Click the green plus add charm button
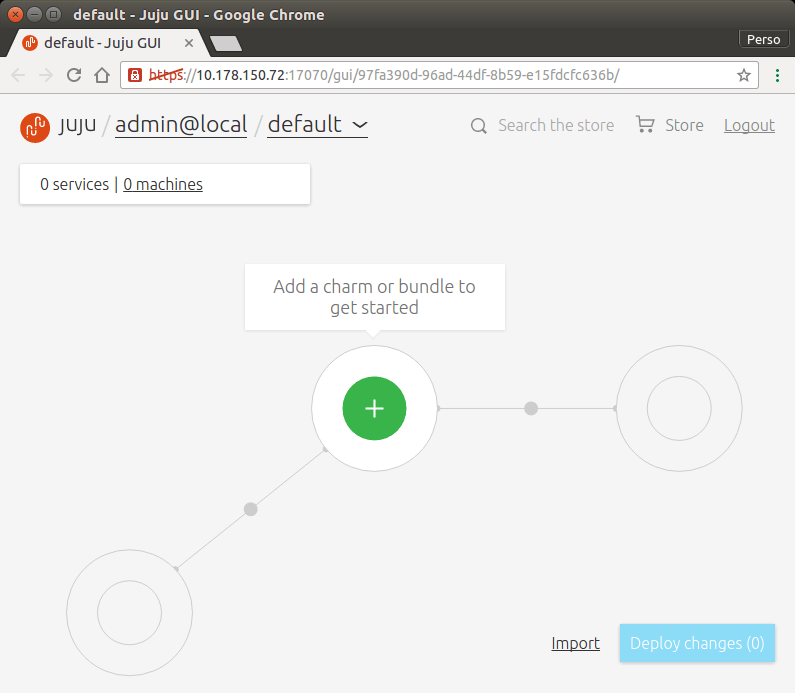 374,408
